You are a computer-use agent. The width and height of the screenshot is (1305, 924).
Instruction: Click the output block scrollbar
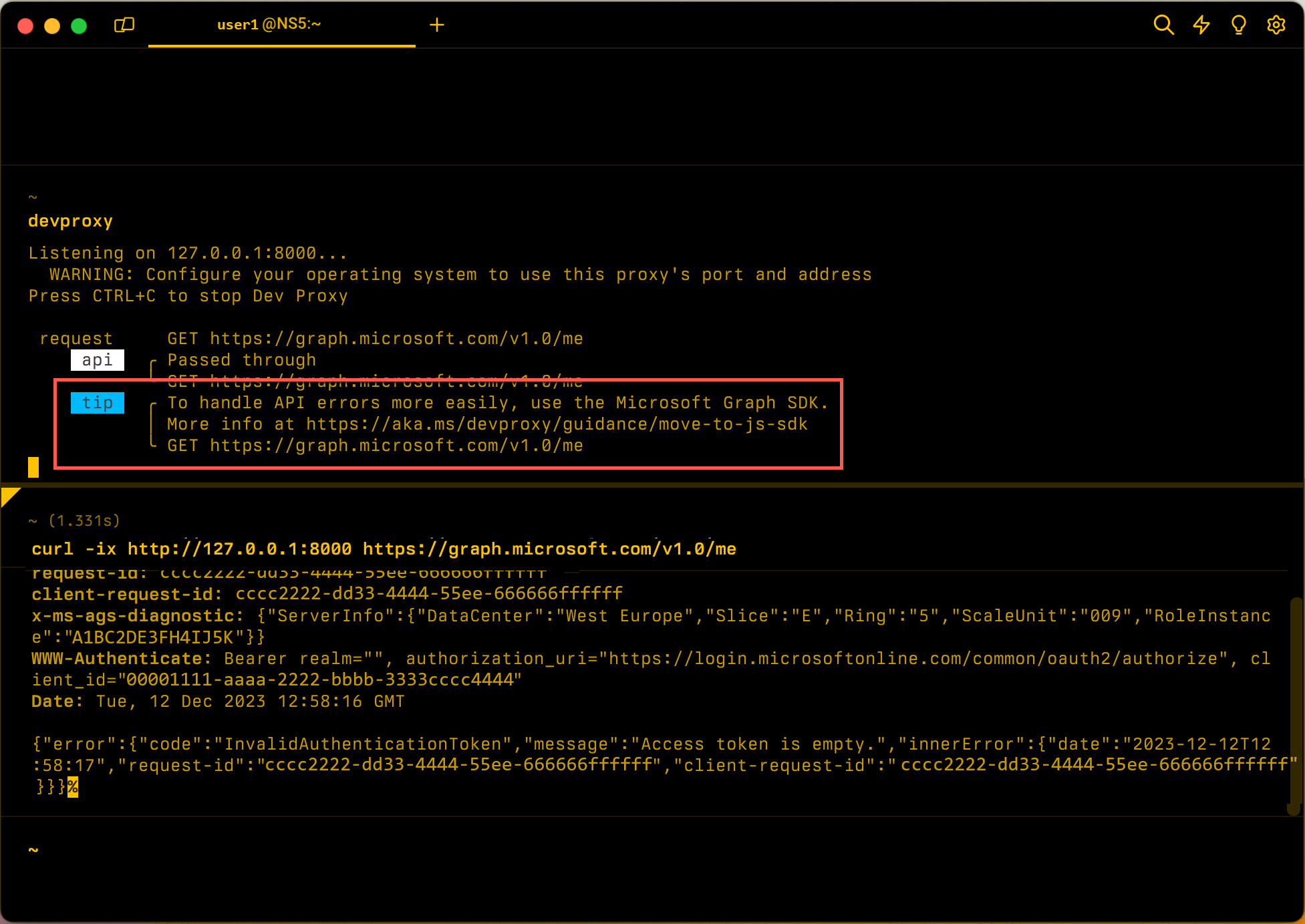point(1295,705)
